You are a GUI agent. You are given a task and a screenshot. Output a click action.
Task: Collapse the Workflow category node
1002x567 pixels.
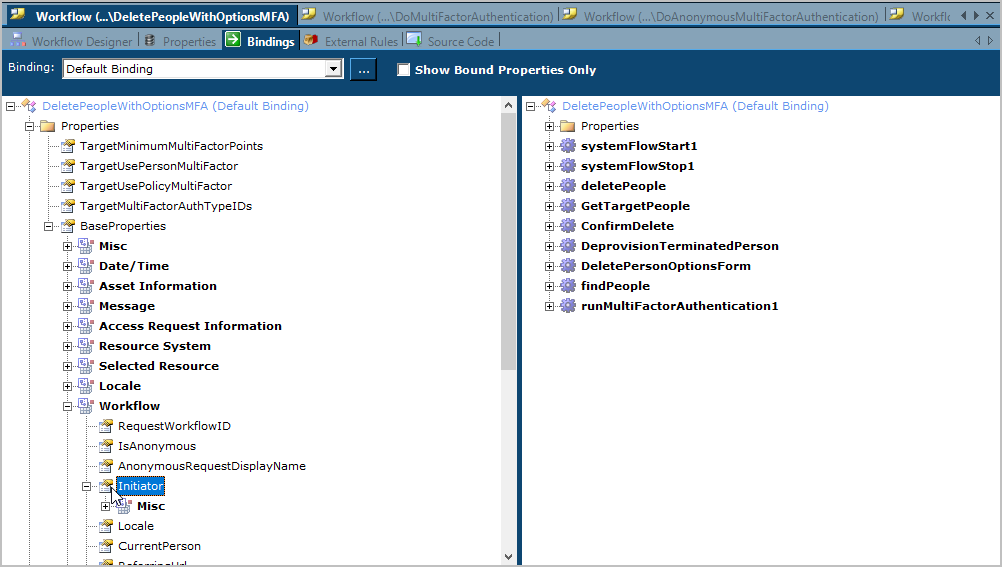point(68,406)
